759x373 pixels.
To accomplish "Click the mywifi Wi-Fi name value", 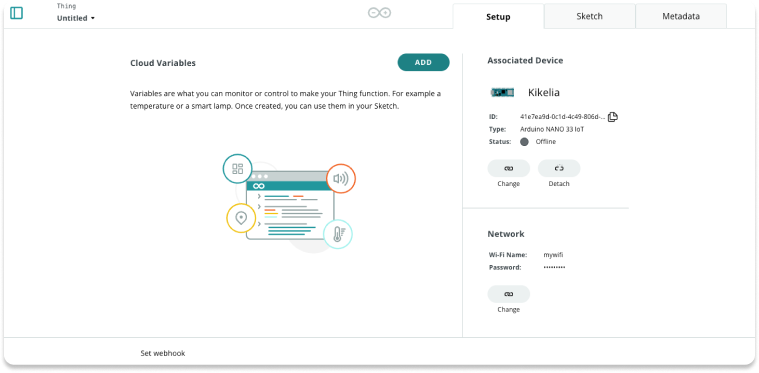I will pos(553,255).
